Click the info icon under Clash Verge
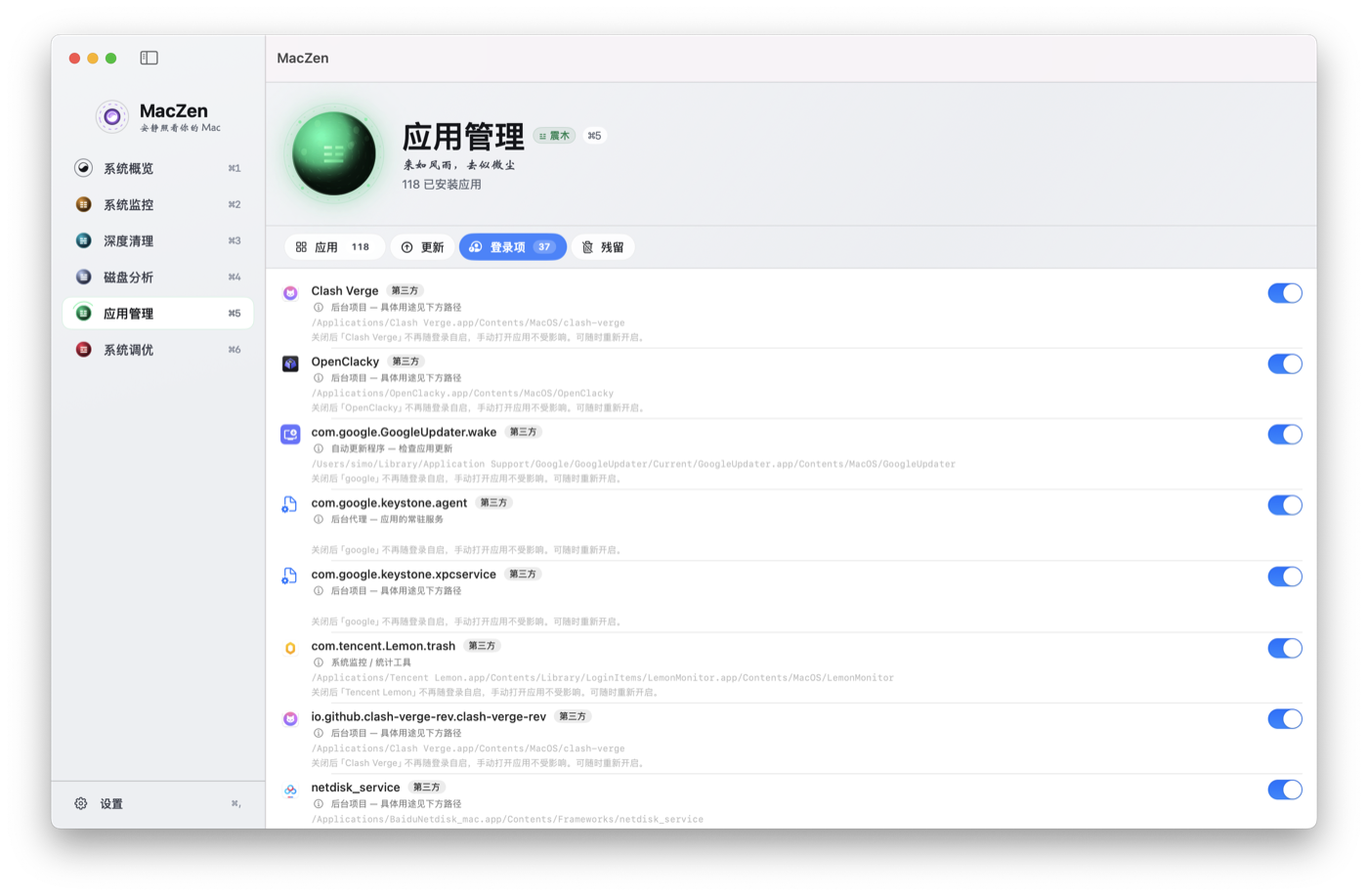Image resolution: width=1368 pixels, height=896 pixels. (319, 307)
